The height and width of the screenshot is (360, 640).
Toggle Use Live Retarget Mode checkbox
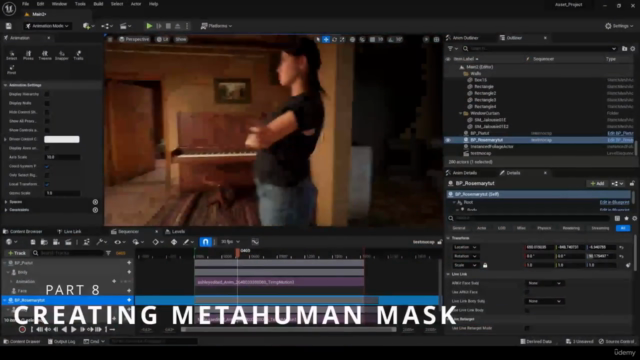coord(527,328)
